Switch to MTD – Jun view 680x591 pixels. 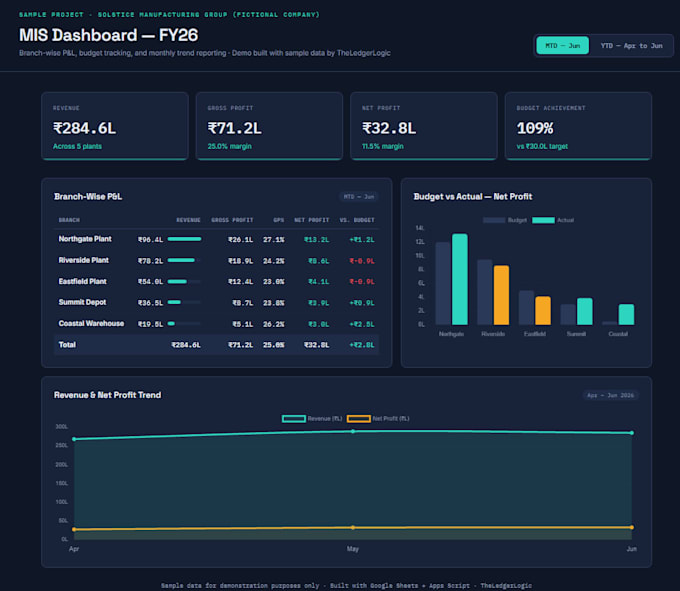pyautogui.click(x=562, y=46)
